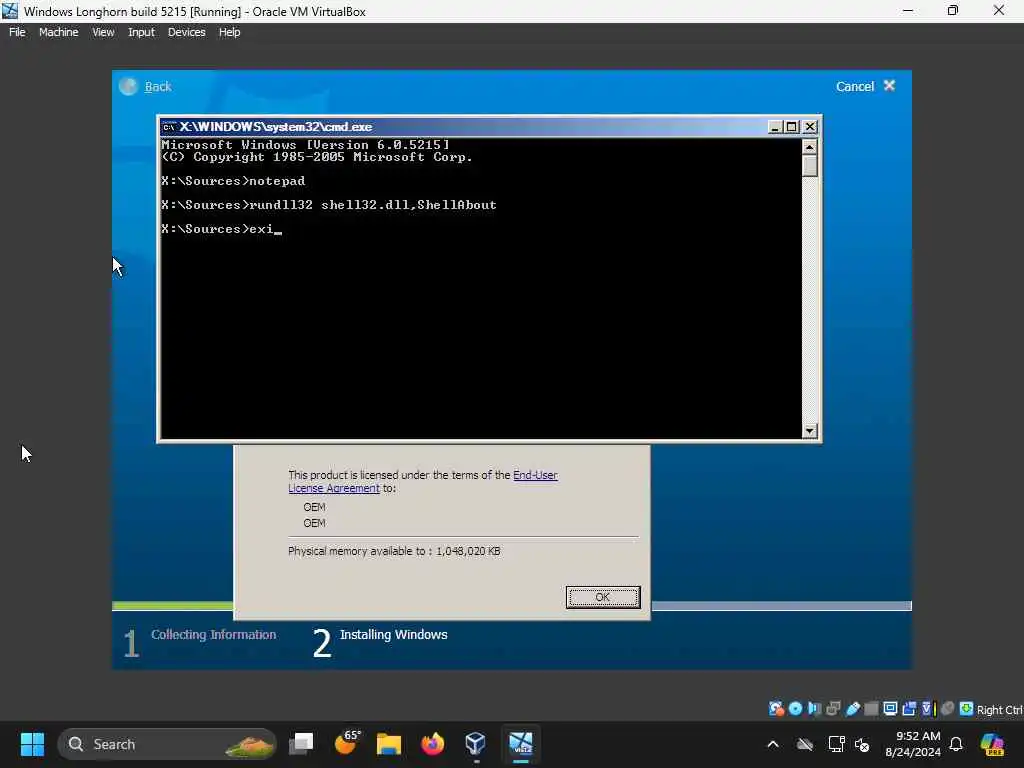Open the Windows Start menu
Screen dimensions: 1024x768
tap(32, 744)
